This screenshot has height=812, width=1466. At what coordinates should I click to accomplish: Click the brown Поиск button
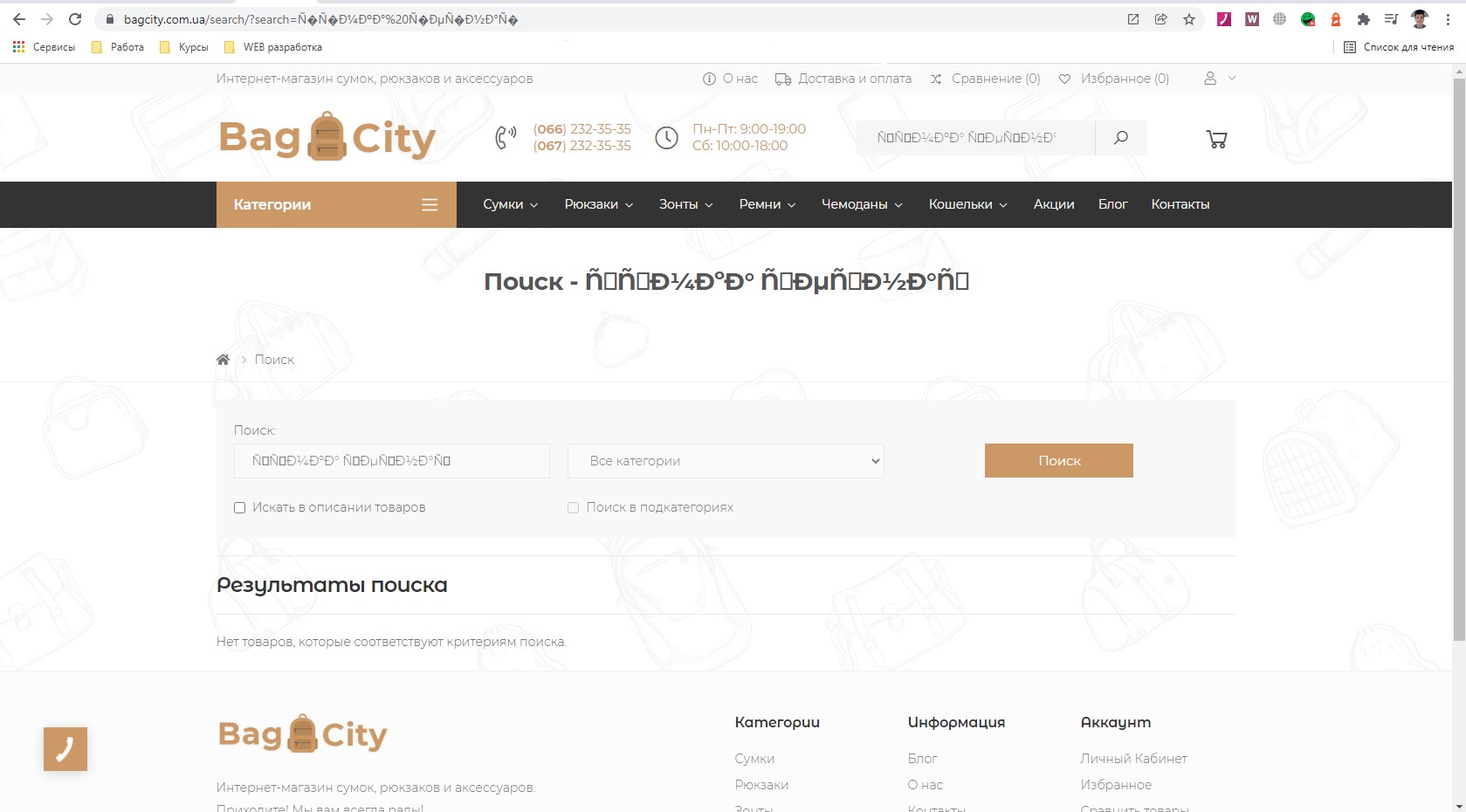[x=1059, y=461]
